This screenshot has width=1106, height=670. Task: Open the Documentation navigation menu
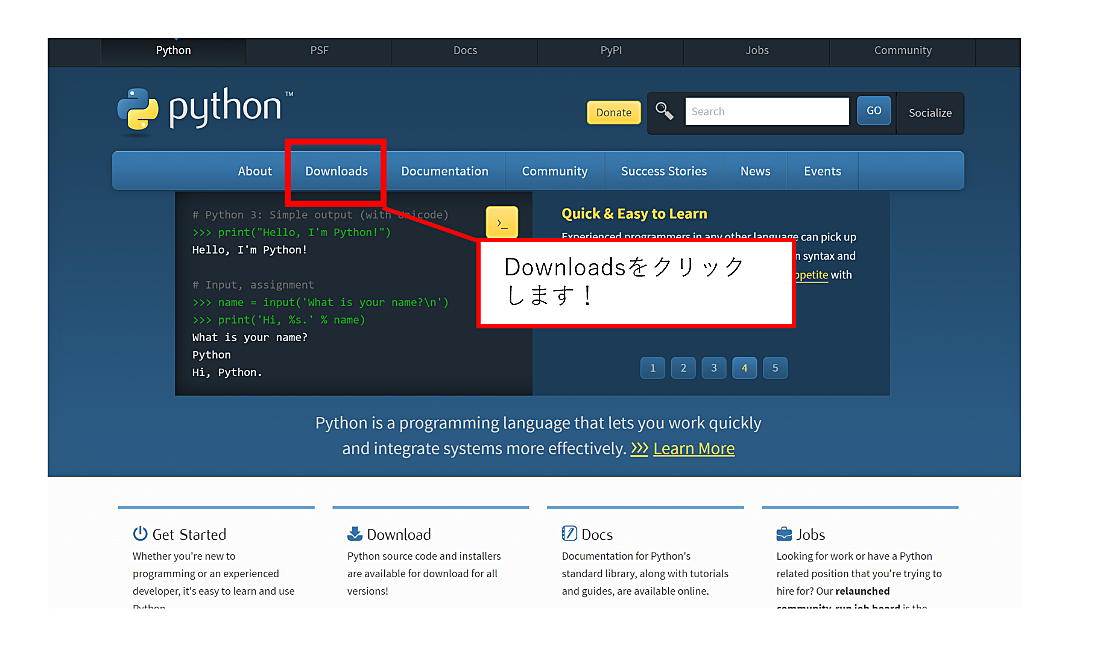[444, 171]
